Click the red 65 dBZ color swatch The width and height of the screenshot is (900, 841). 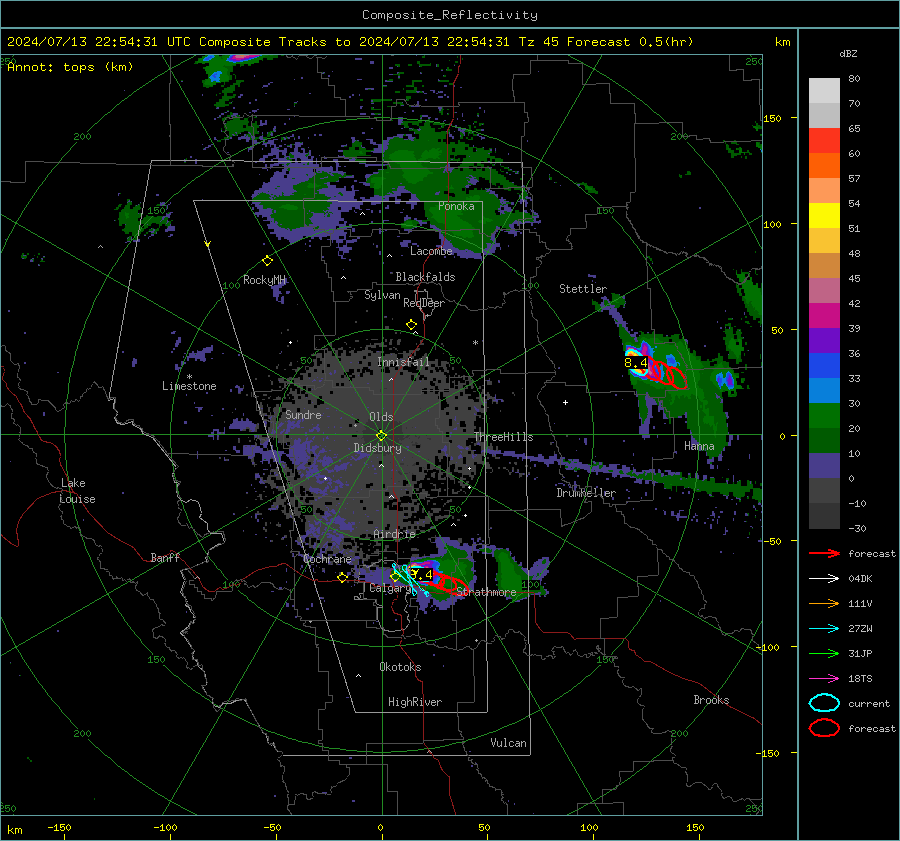824,140
